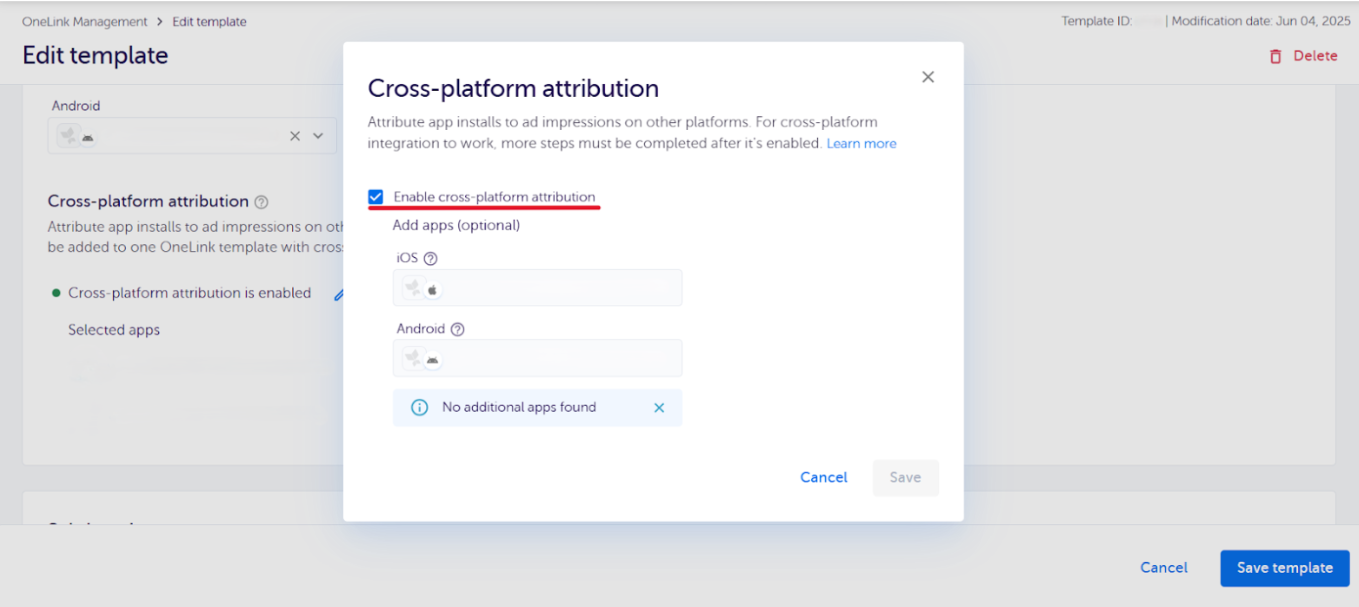
Task: Click the Apple app icon in iOS field
Action: coord(432,287)
